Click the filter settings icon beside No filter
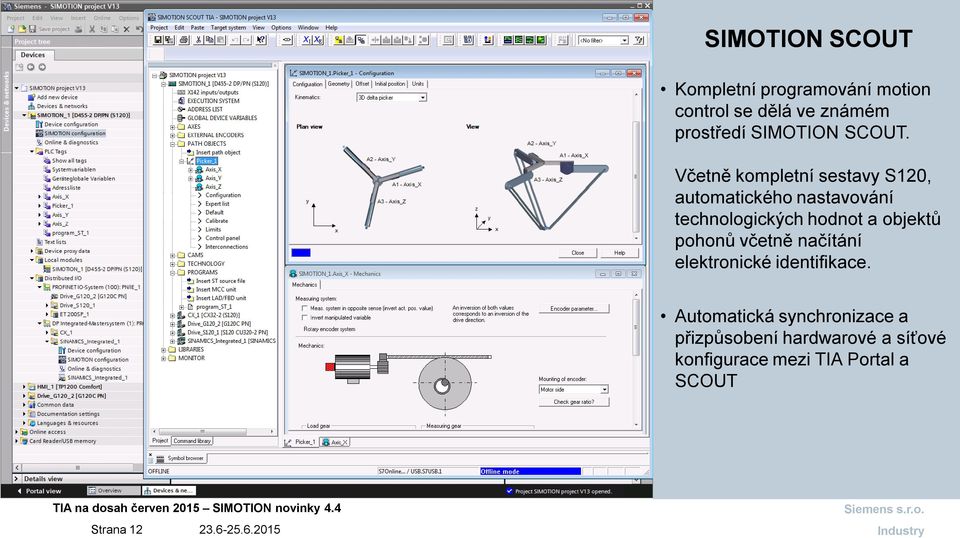960x538 pixels. tap(639, 40)
